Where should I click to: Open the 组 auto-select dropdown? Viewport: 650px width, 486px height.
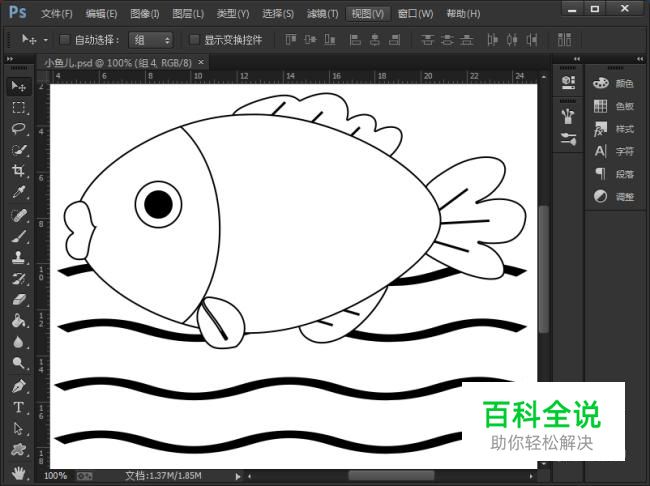(x=151, y=40)
